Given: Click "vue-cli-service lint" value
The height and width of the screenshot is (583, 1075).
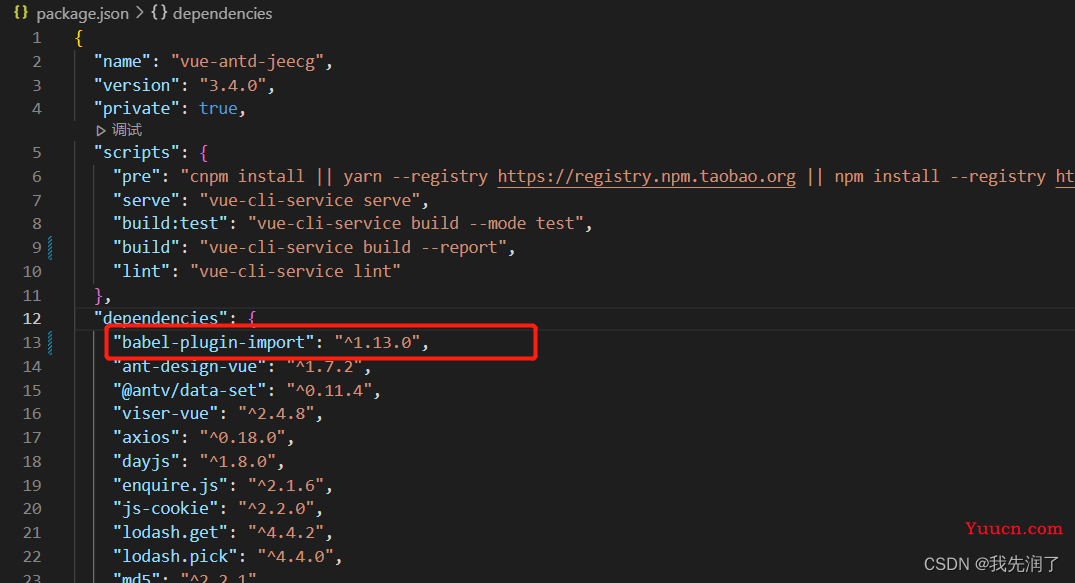Looking at the screenshot, I should tap(295, 271).
